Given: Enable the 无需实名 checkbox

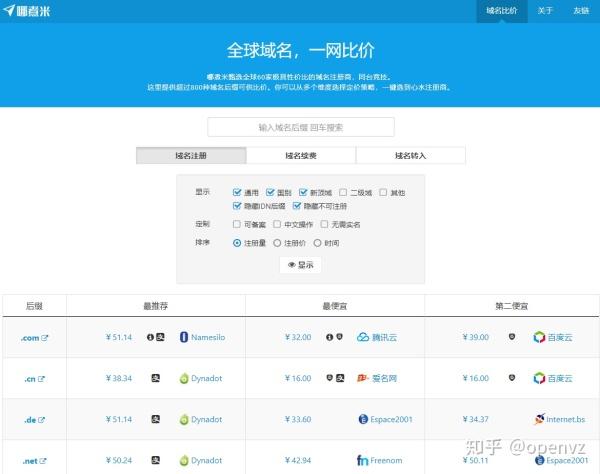Looking at the screenshot, I should [324, 224].
